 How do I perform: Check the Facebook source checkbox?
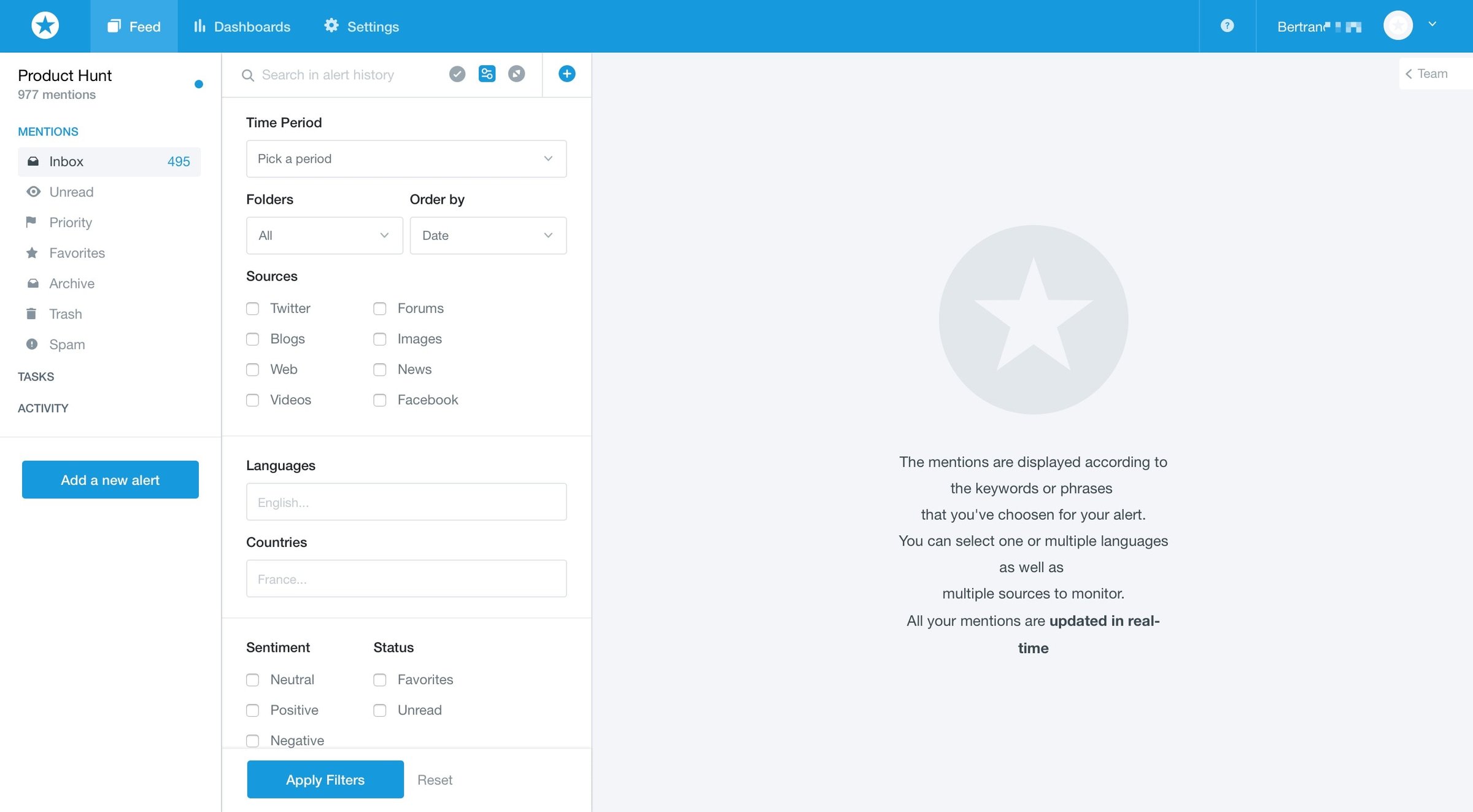[x=380, y=400]
